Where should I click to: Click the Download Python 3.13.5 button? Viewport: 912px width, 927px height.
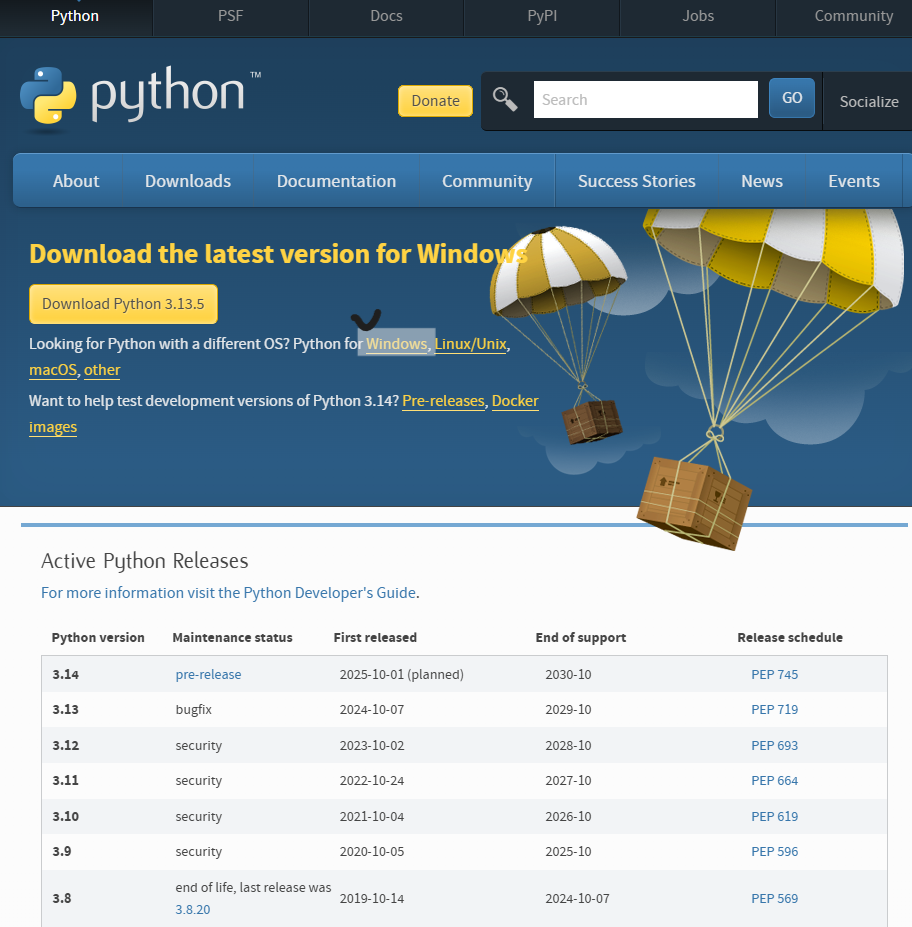click(x=124, y=304)
